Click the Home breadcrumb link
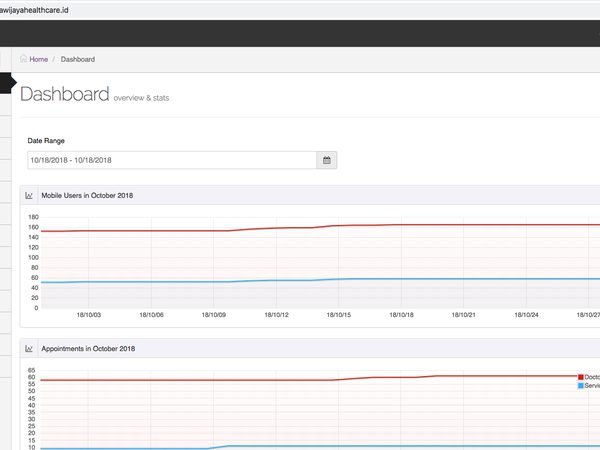 point(39,59)
